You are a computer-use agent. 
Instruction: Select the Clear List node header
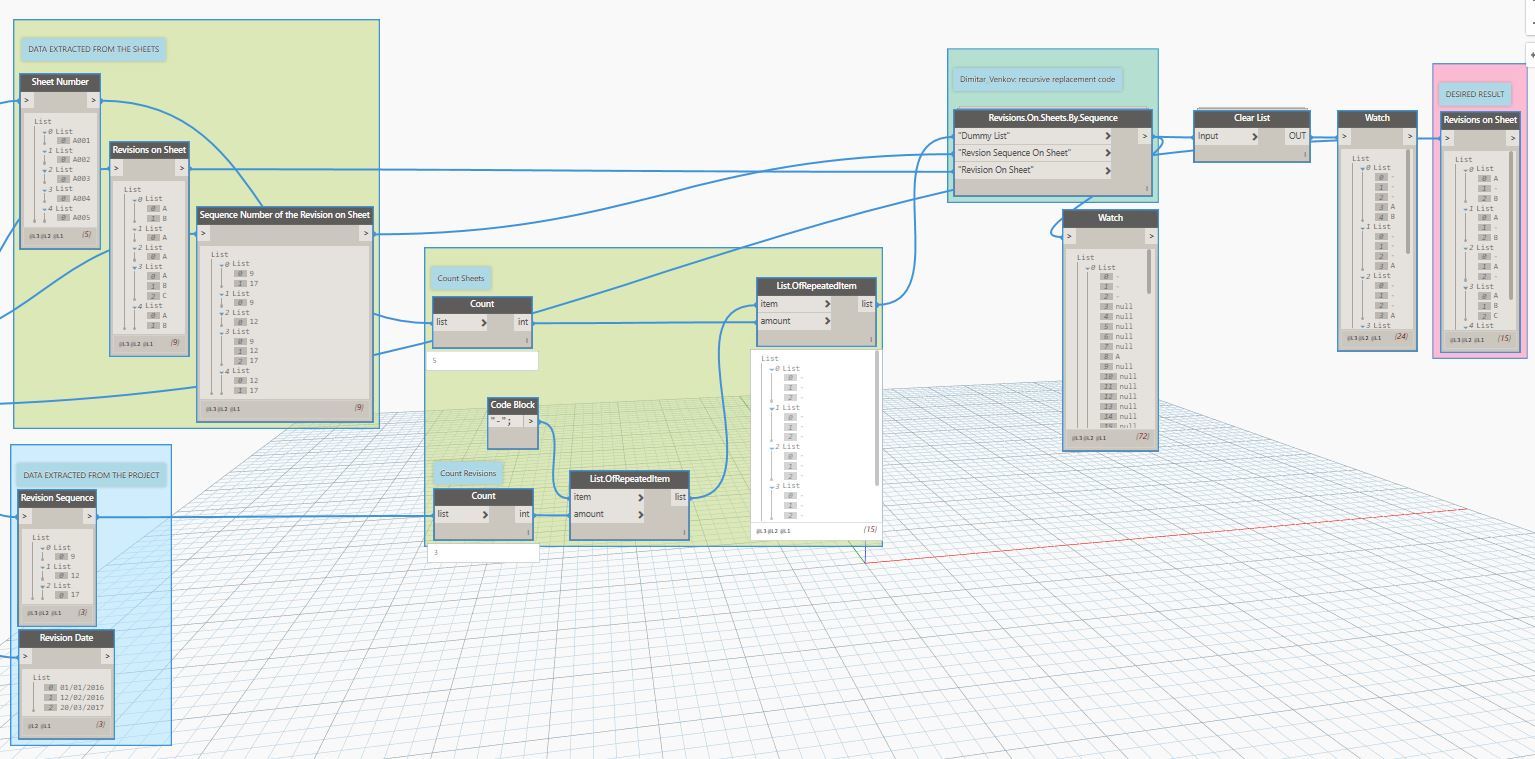[1251, 118]
